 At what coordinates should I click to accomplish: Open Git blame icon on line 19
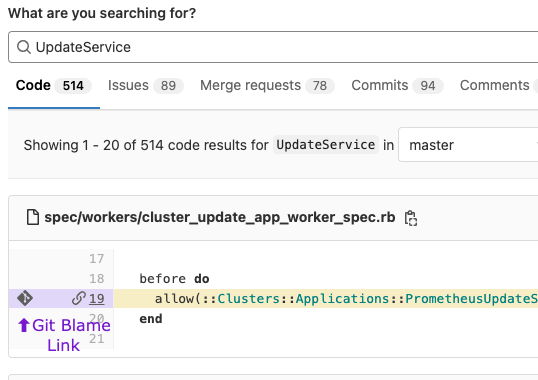point(25,298)
